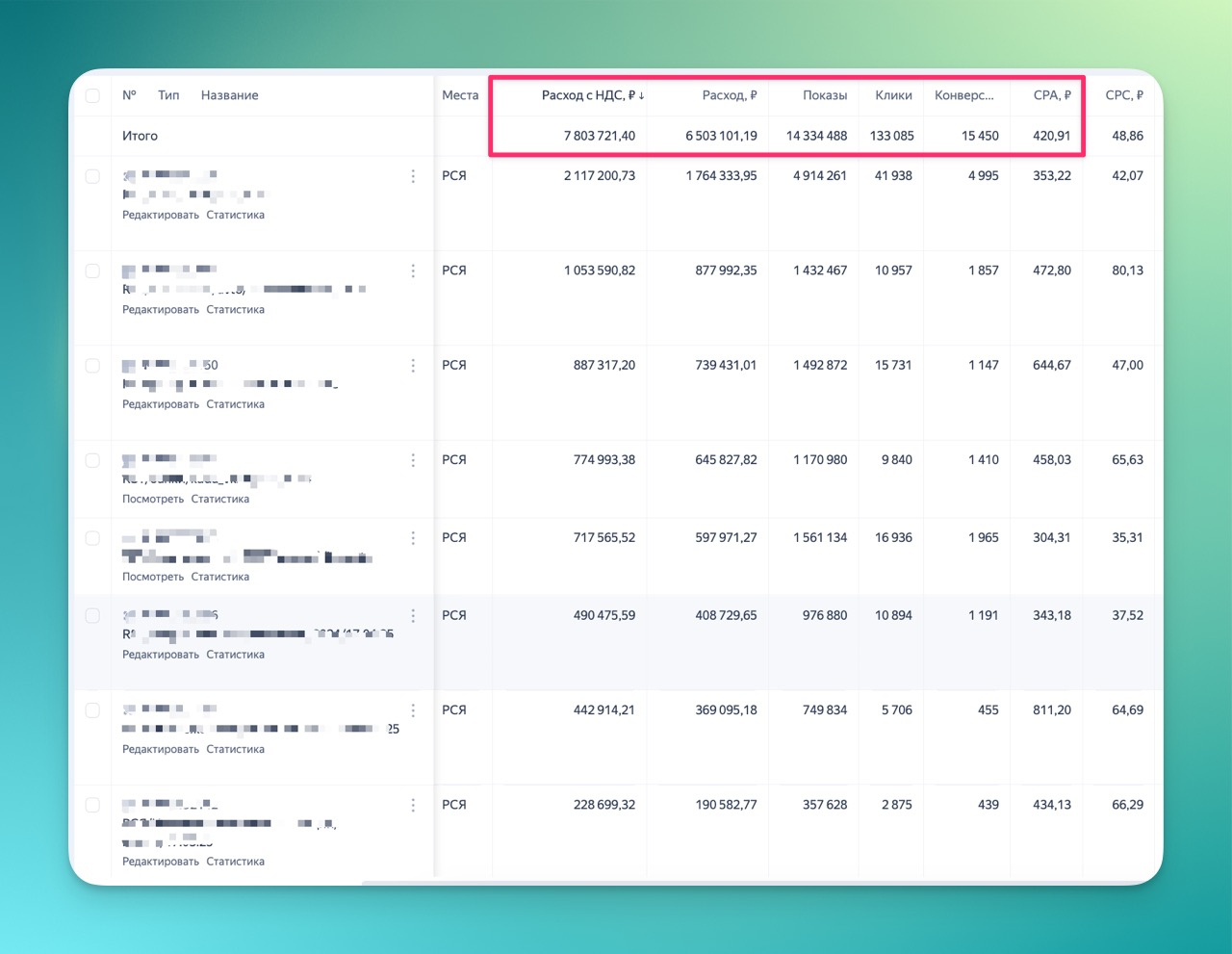The width and height of the screenshot is (1232, 954).
Task: Tick the select-all checkbox in table header
Action: coord(92,95)
